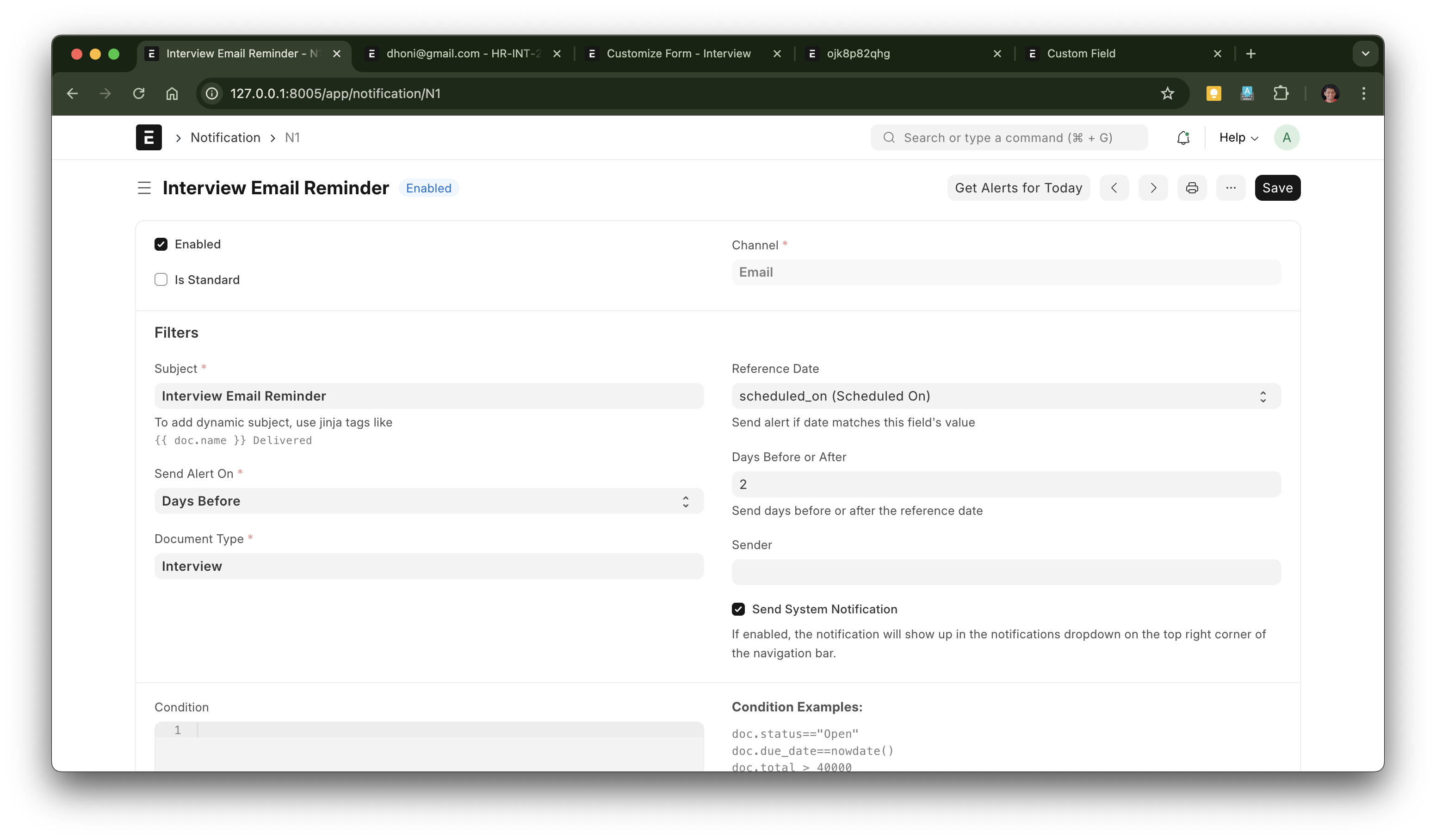Open the Reference Date dropdown
This screenshot has height=840, width=1436.
[x=1006, y=396]
